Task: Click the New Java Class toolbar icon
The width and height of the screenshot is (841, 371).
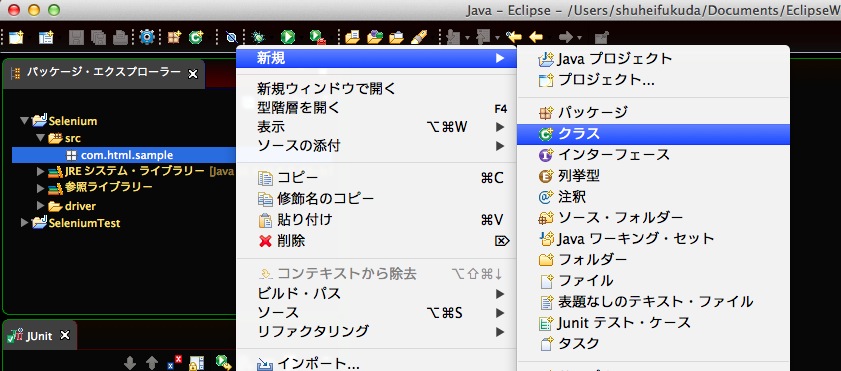Action: tap(196, 37)
